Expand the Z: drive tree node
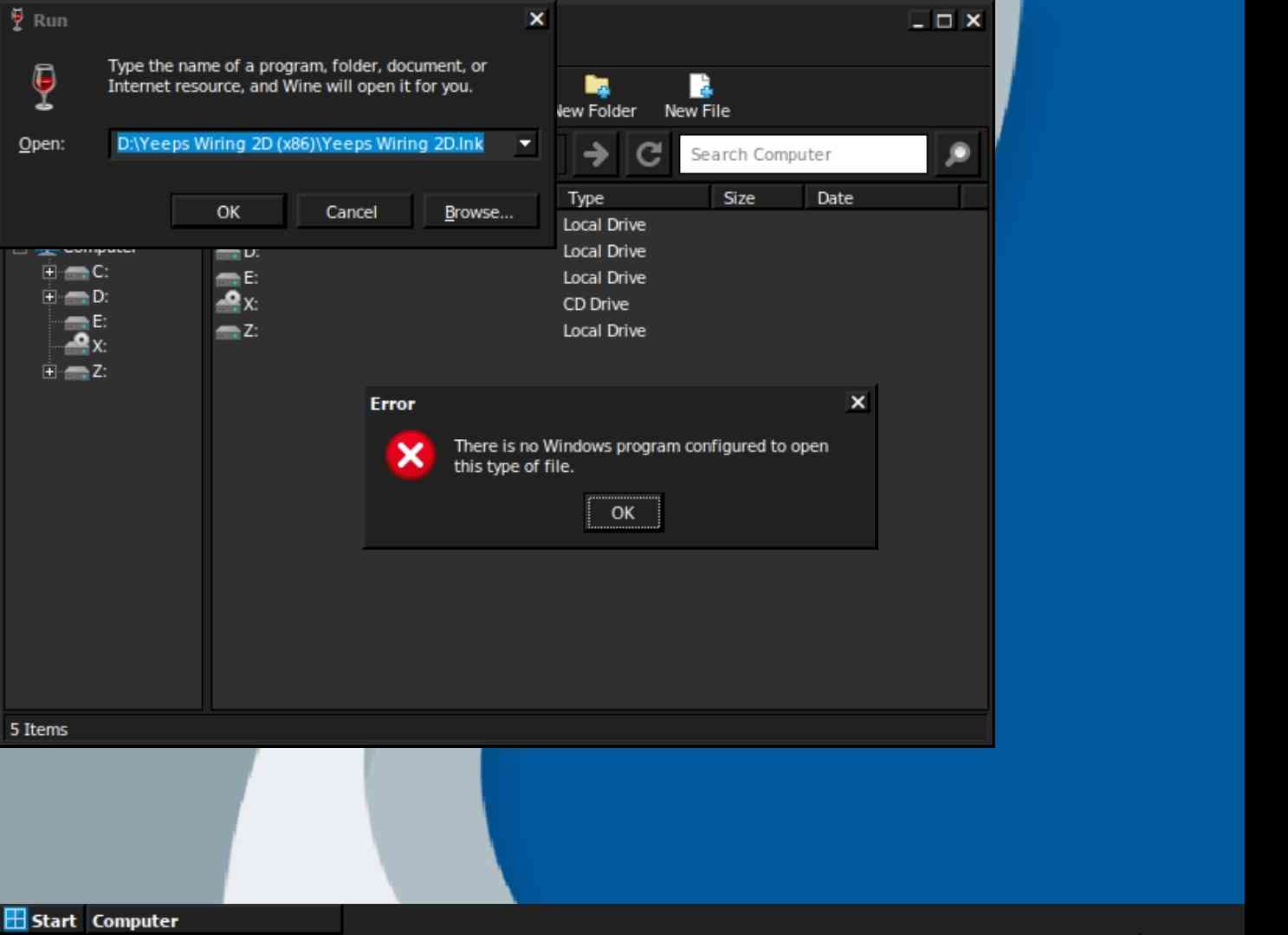 (49, 372)
